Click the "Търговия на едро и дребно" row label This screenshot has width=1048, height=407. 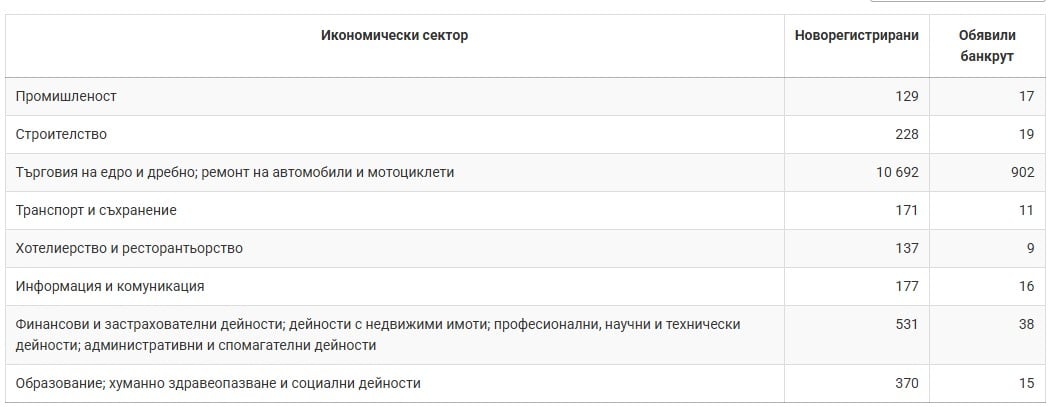(x=235, y=172)
